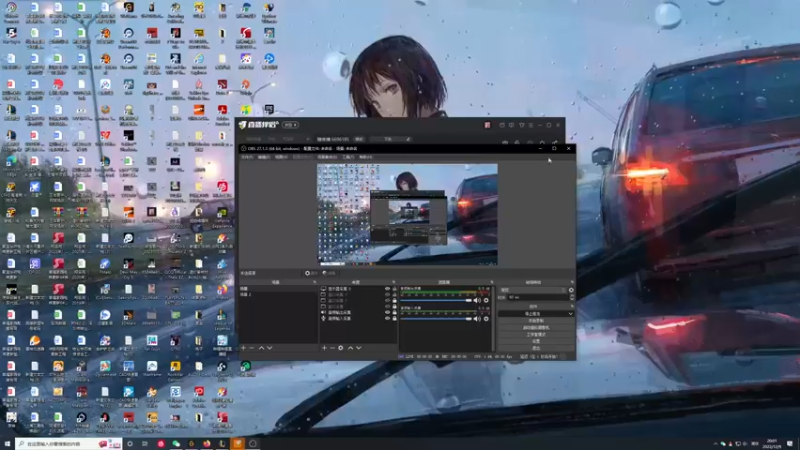Open the arrow menu beside Stop Streaming
800x450 pixels.
(x=570, y=314)
